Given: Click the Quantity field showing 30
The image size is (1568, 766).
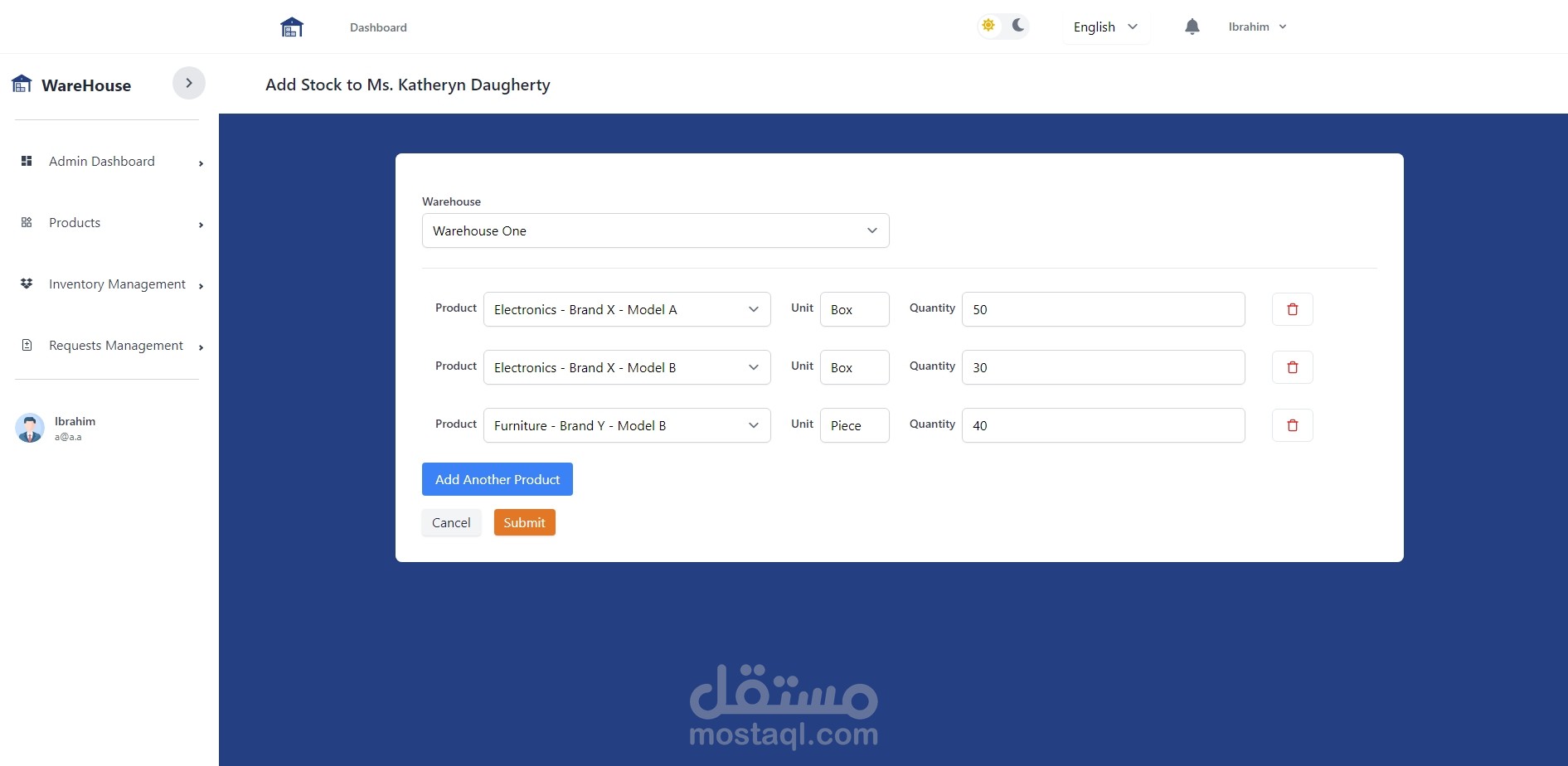Looking at the screenshot, I should click(1103, 367).
